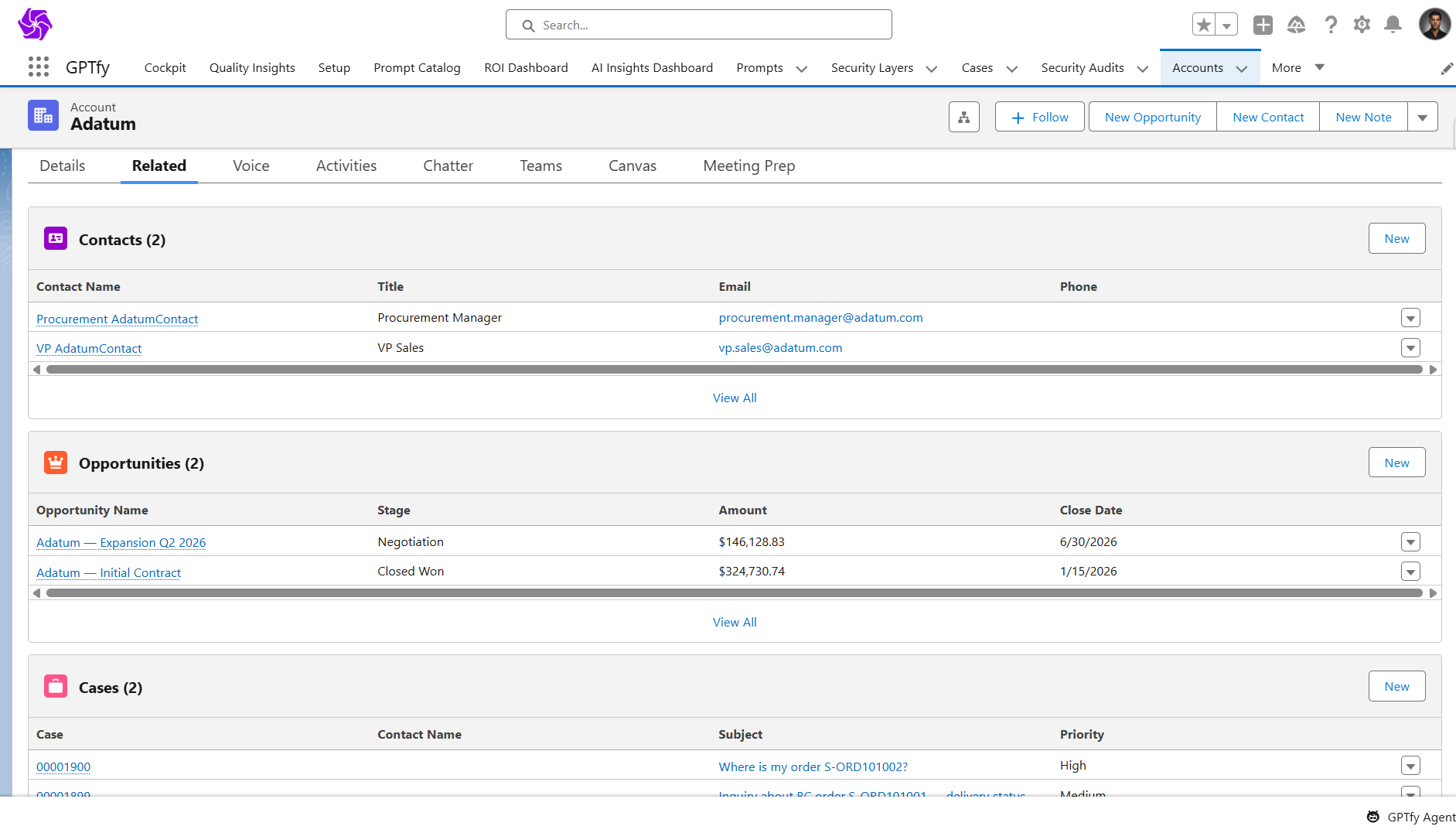
Task: Open the global actions plus icon
Action: 1263,25
